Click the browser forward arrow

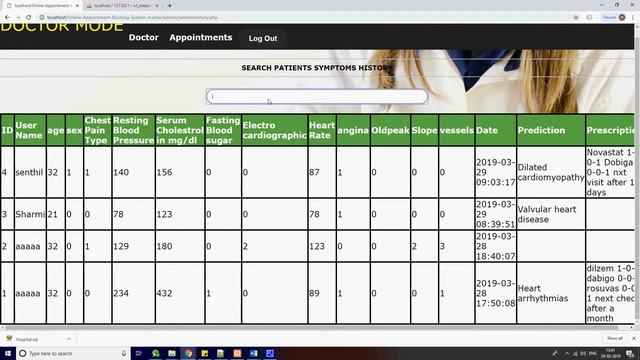click(18, 18)
